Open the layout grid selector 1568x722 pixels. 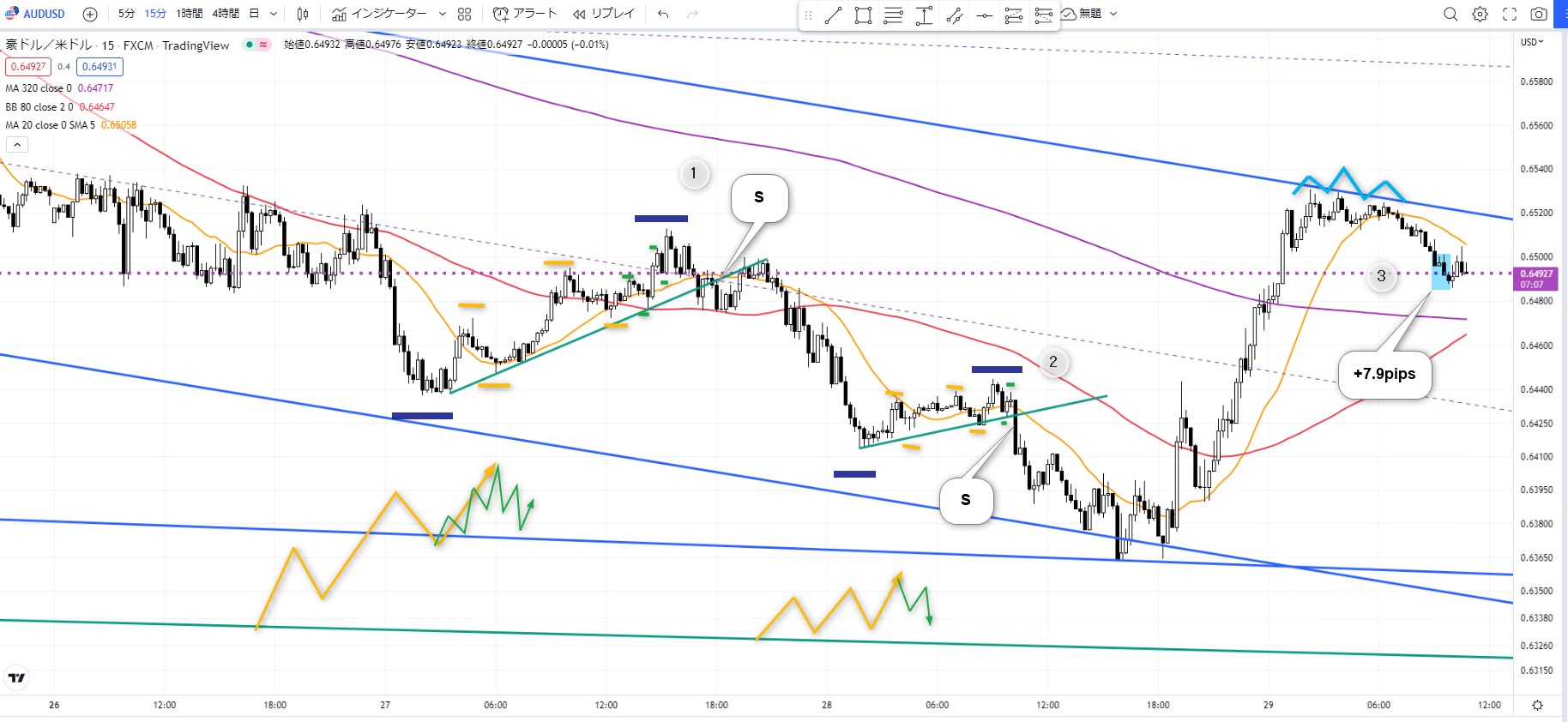click(x=464, y=14)
